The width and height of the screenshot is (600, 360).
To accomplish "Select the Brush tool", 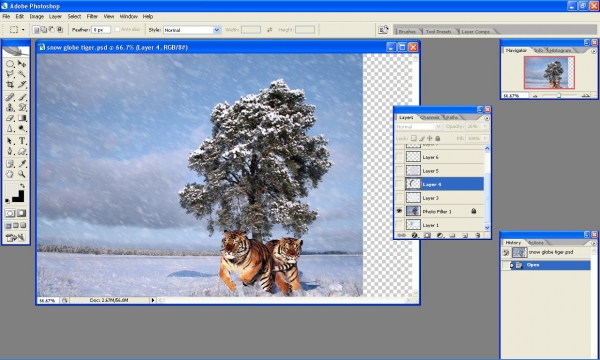I will pyautogui.click(x=22, y=97).
